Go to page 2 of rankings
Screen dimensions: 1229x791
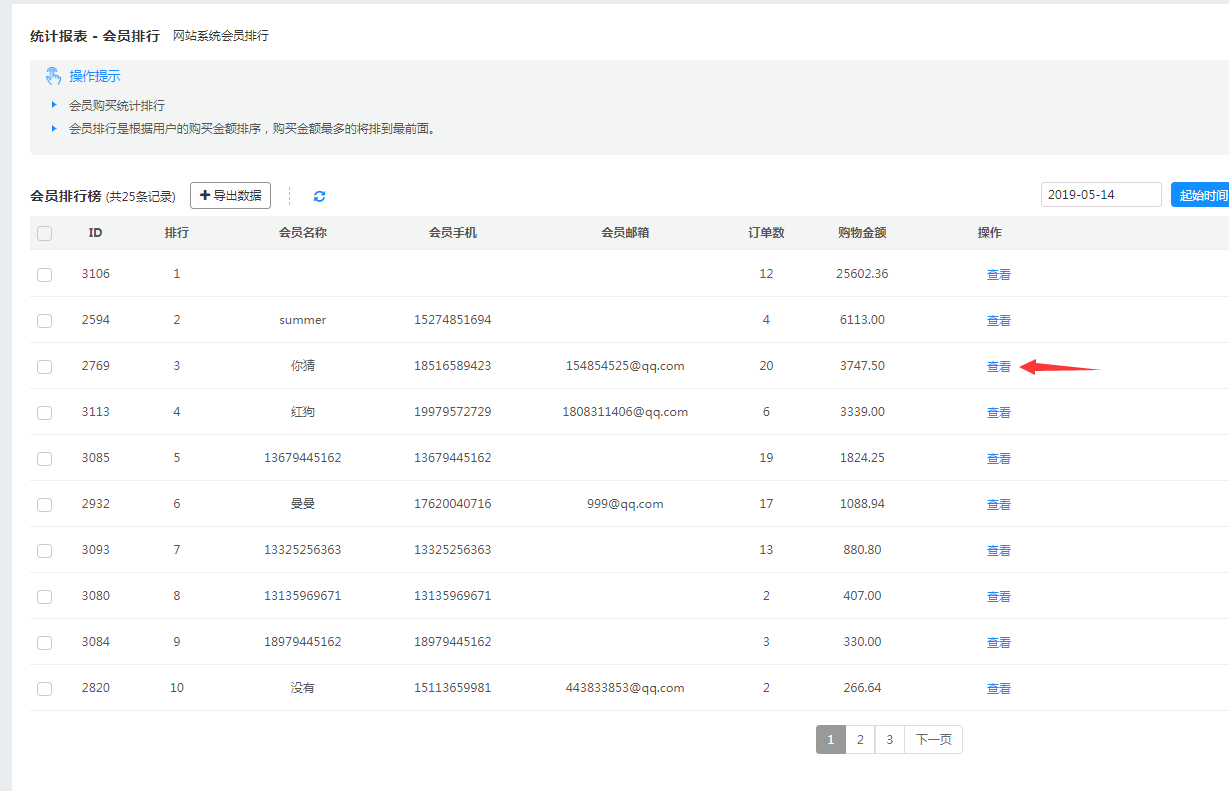click(859, 740)
